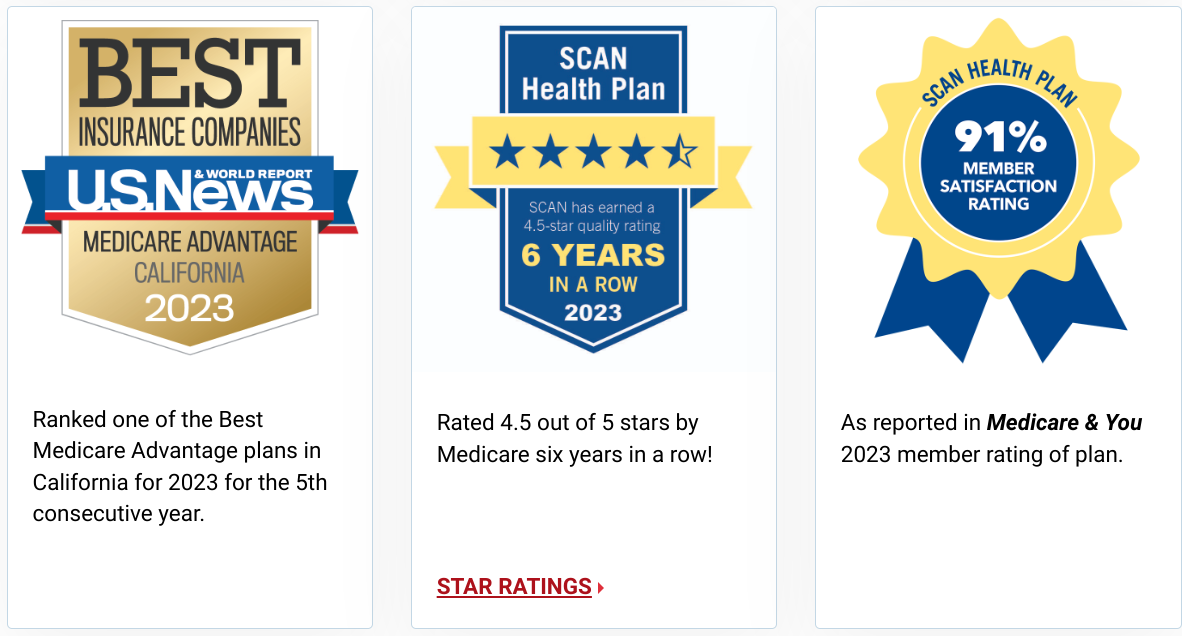Click the 91% member satisfaction blue circle

[998, 164]
